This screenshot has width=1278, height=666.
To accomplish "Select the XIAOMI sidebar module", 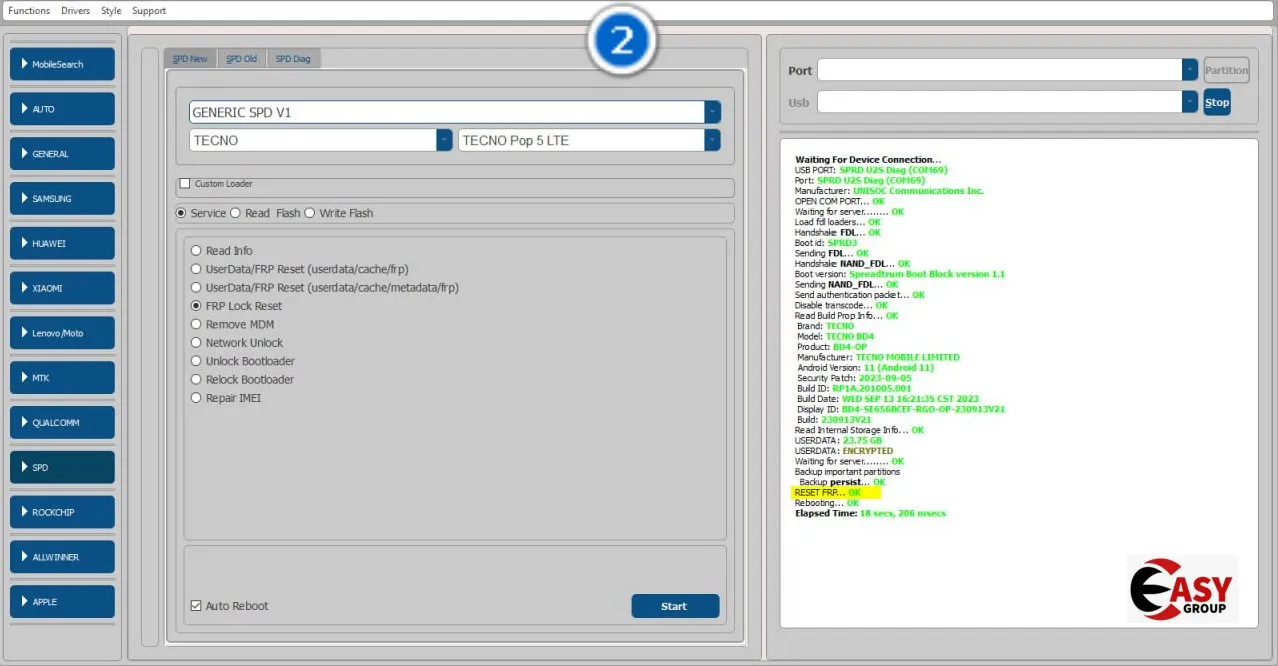I will tap(62, 288).
